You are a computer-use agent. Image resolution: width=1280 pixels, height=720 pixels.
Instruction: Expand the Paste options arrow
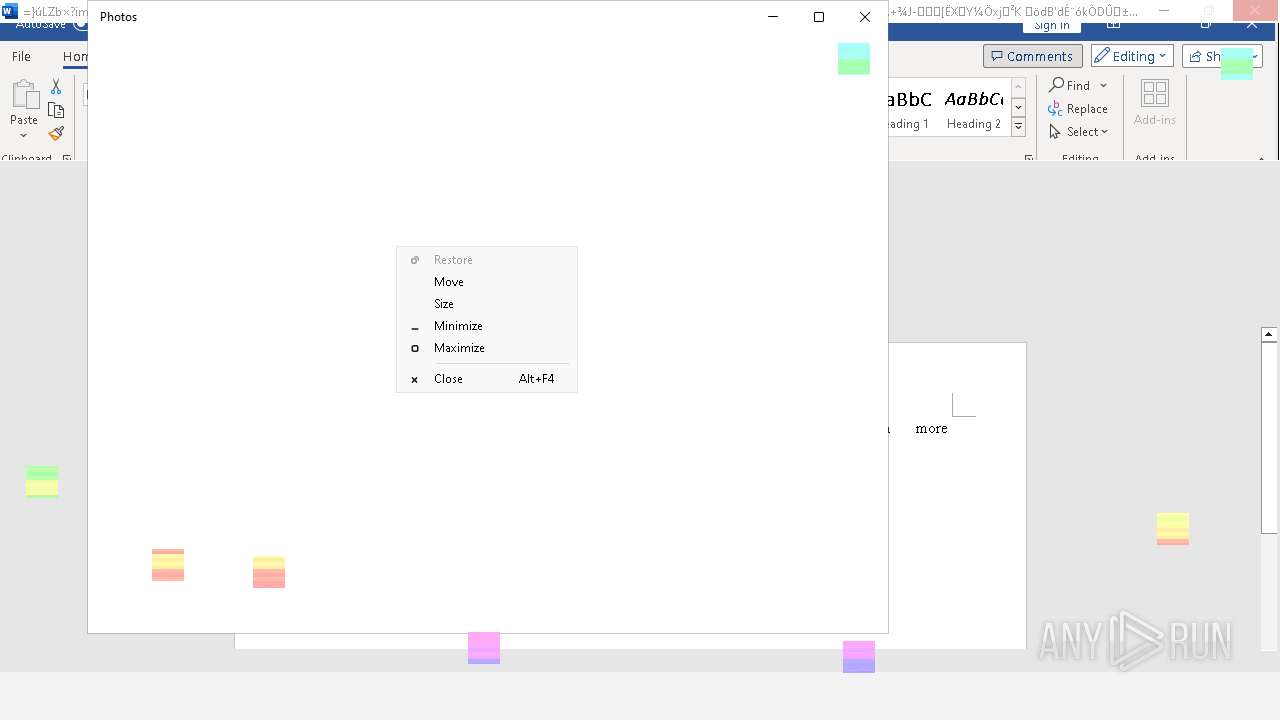click(24, 135)
